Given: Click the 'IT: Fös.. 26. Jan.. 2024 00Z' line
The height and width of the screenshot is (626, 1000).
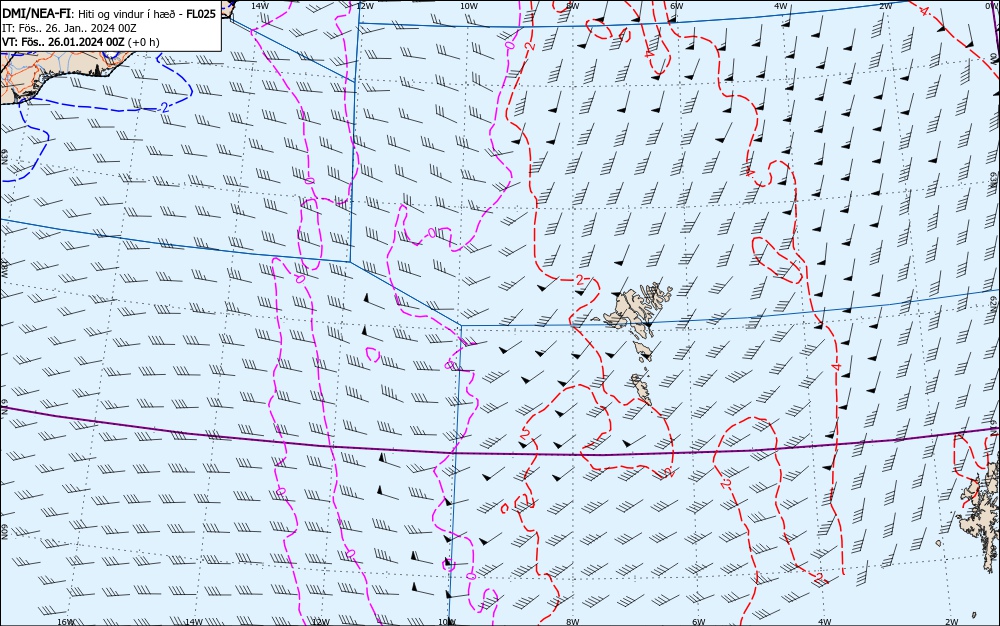Looking at the screenshot, I should (69, 28).
